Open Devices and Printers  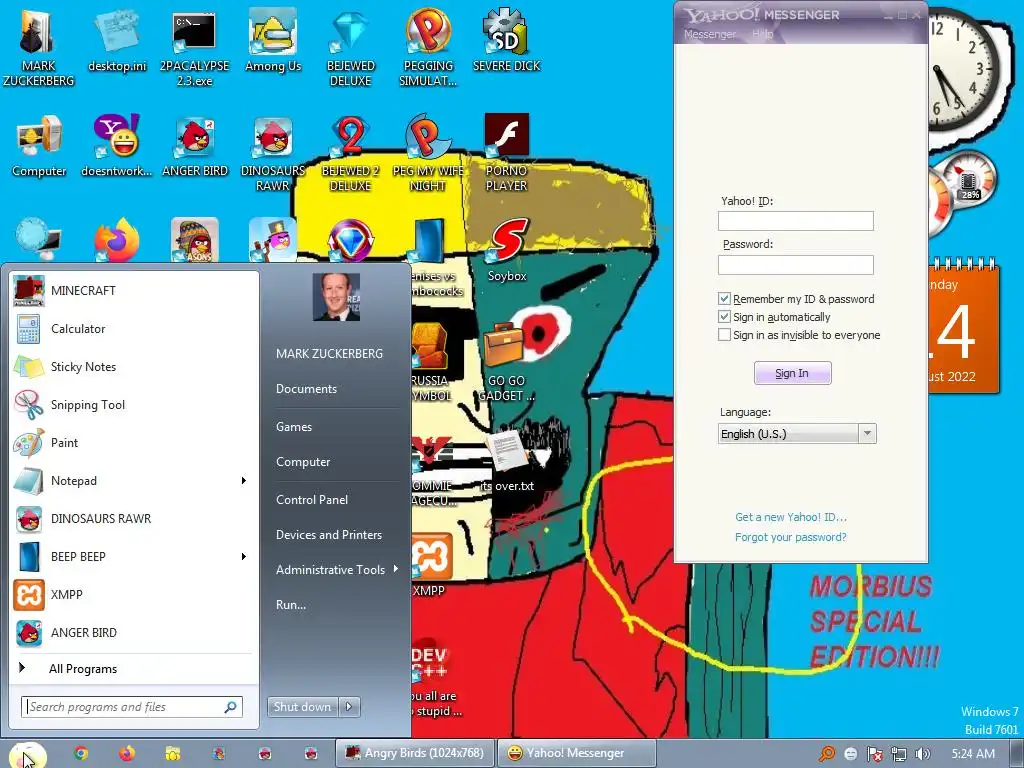point(328,535)
